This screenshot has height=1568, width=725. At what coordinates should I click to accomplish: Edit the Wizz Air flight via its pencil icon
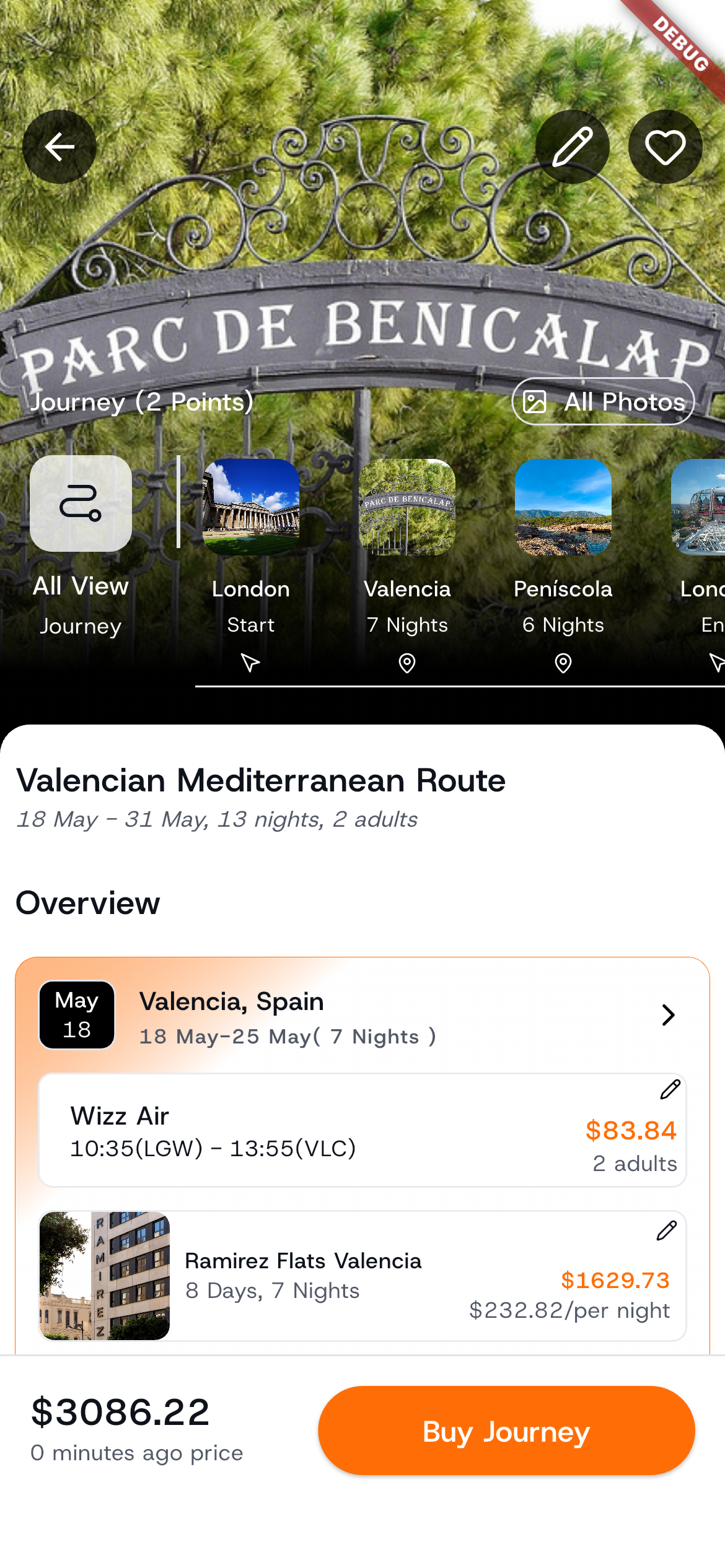click(670, 1089)
